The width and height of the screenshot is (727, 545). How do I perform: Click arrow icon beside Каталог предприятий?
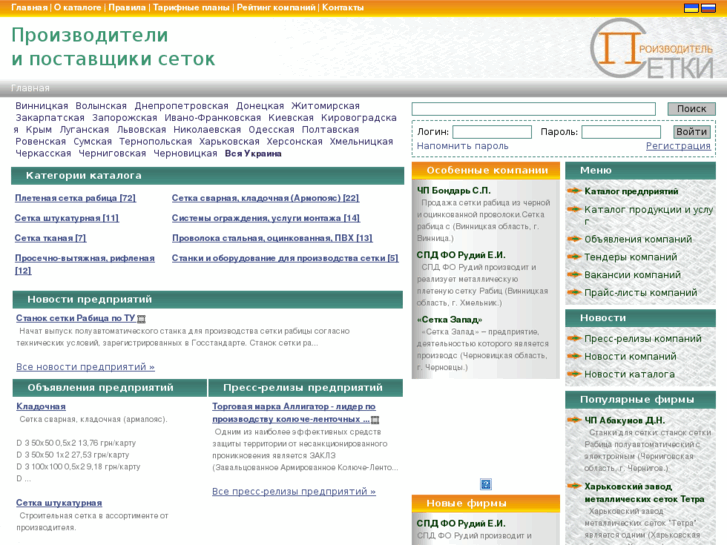pos(574,190)
